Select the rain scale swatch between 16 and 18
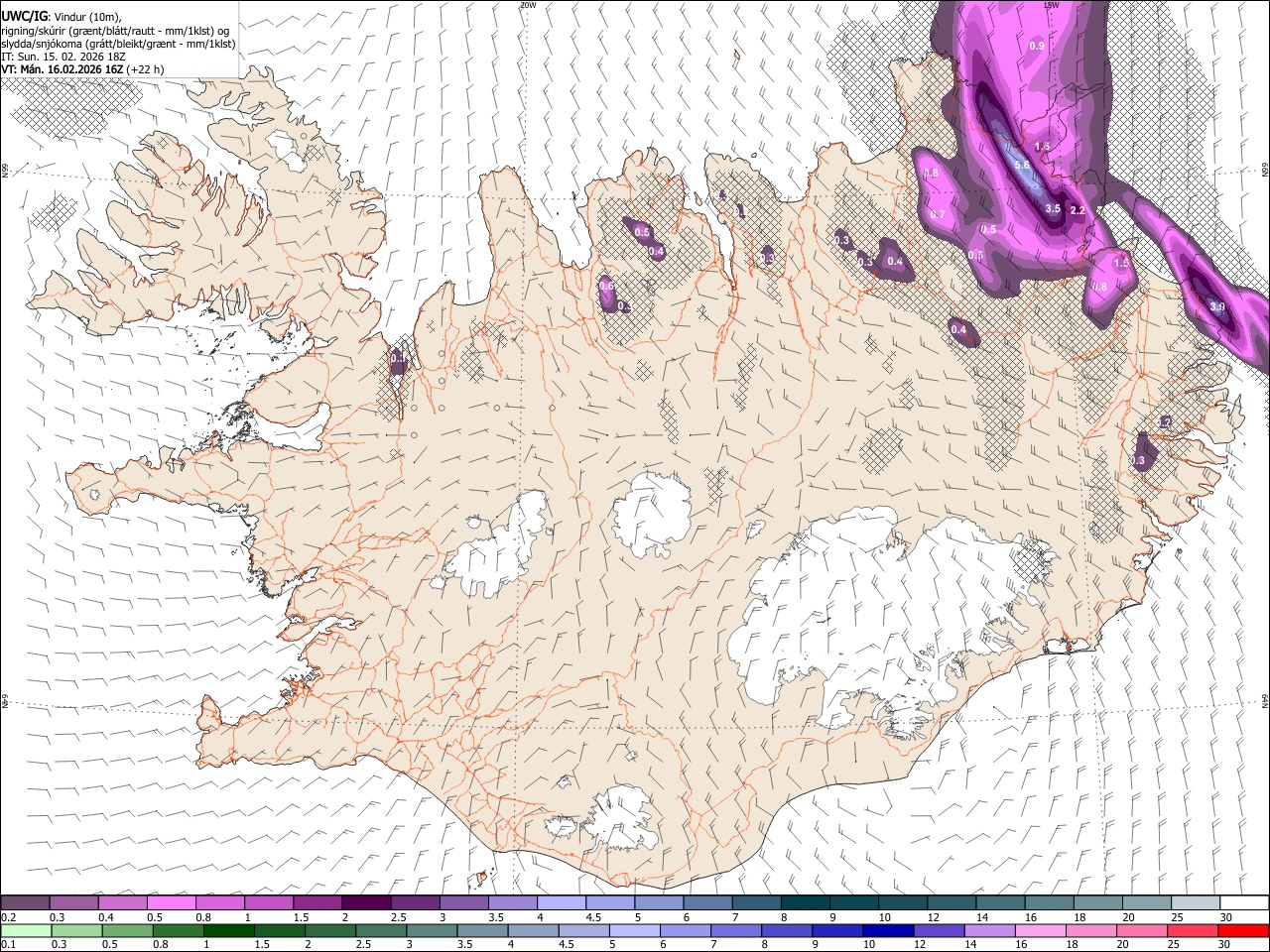Viewport: 1270px width, 952px height. click(1043, 930)
